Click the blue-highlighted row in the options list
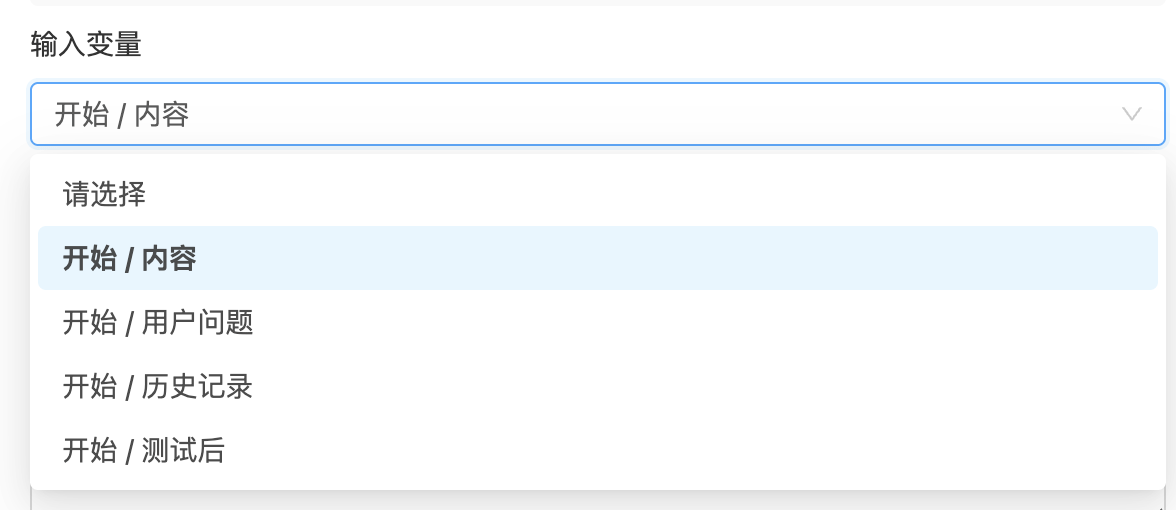The height and width of the screenshot is (510, 1176). coord(598,258)
